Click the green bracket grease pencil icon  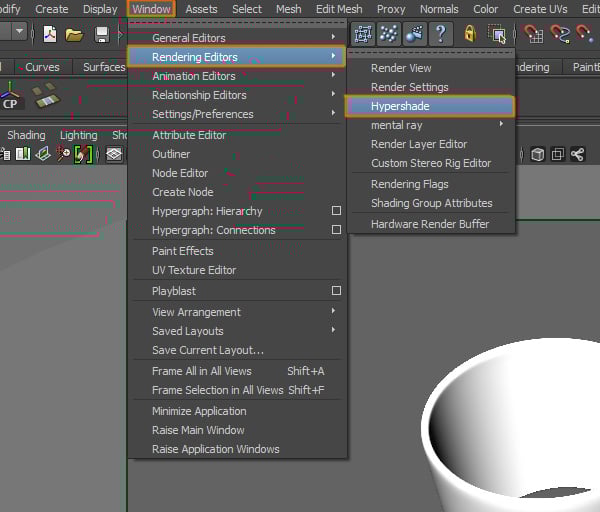click(x=83, y=154)
